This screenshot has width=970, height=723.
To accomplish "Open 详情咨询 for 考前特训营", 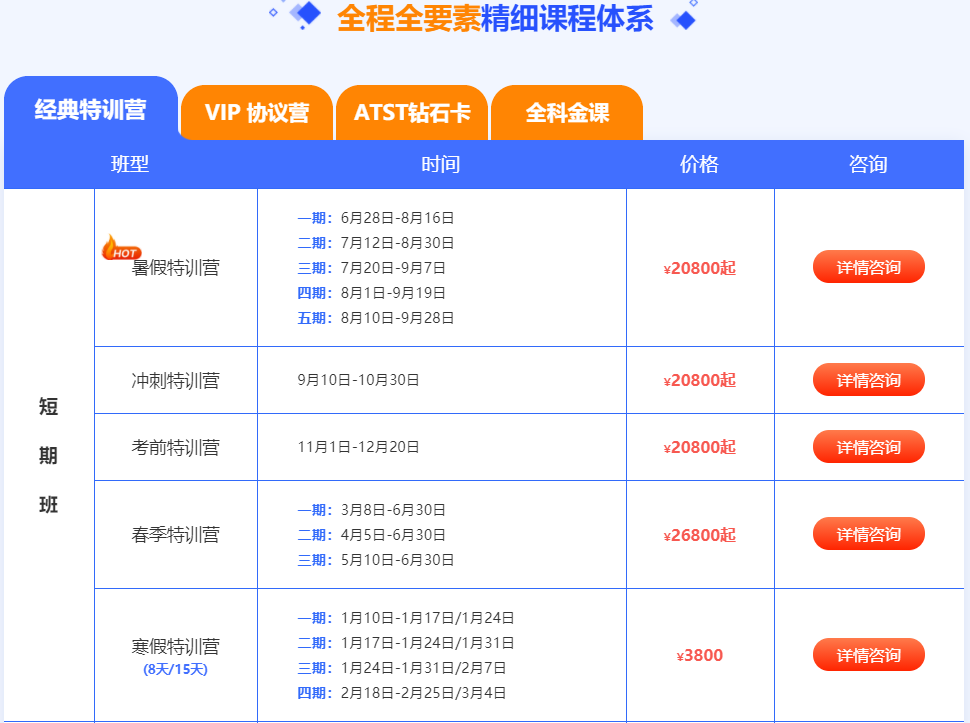I will pyautogui.click(x=868, y=447).
